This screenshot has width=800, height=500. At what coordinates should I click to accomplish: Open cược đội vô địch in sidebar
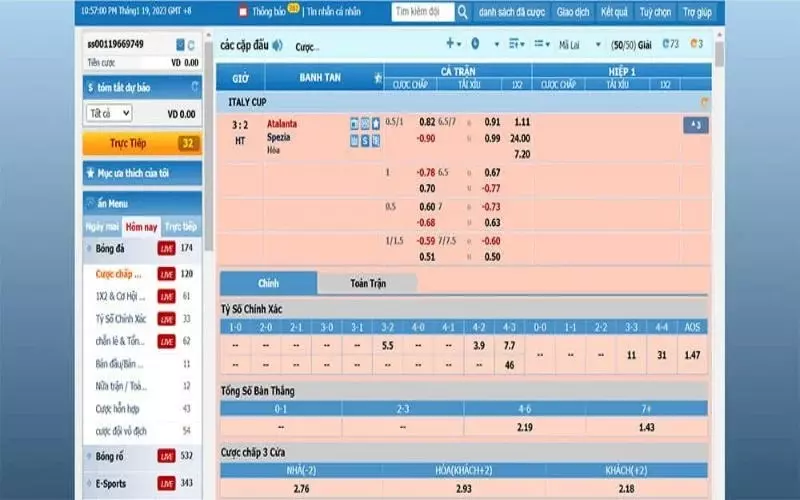click(x=121, y=431)
